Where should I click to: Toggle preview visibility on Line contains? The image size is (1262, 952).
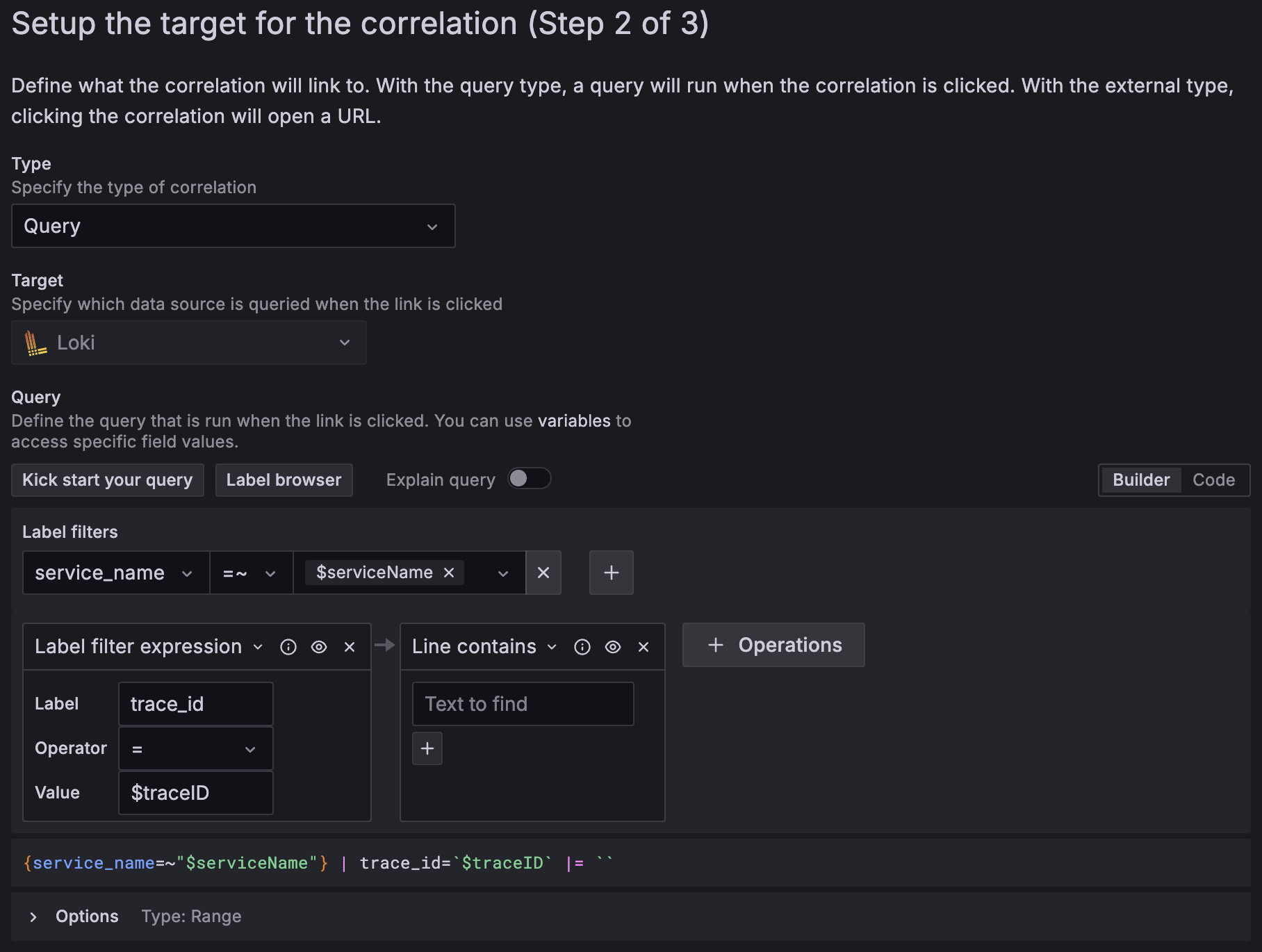(612, 646)
